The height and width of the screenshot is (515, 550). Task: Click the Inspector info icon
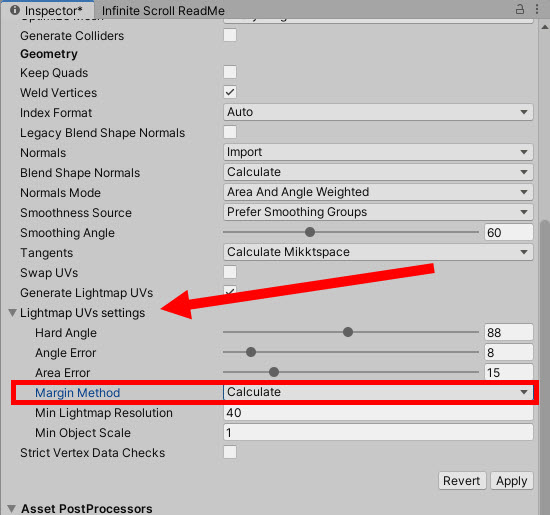[15, 10]
